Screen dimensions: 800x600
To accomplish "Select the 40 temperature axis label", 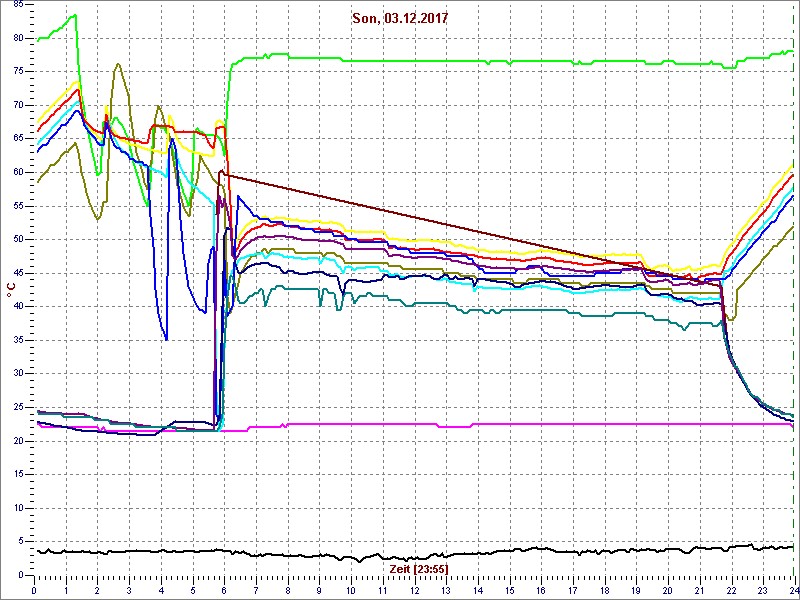I will coord(18,307).
